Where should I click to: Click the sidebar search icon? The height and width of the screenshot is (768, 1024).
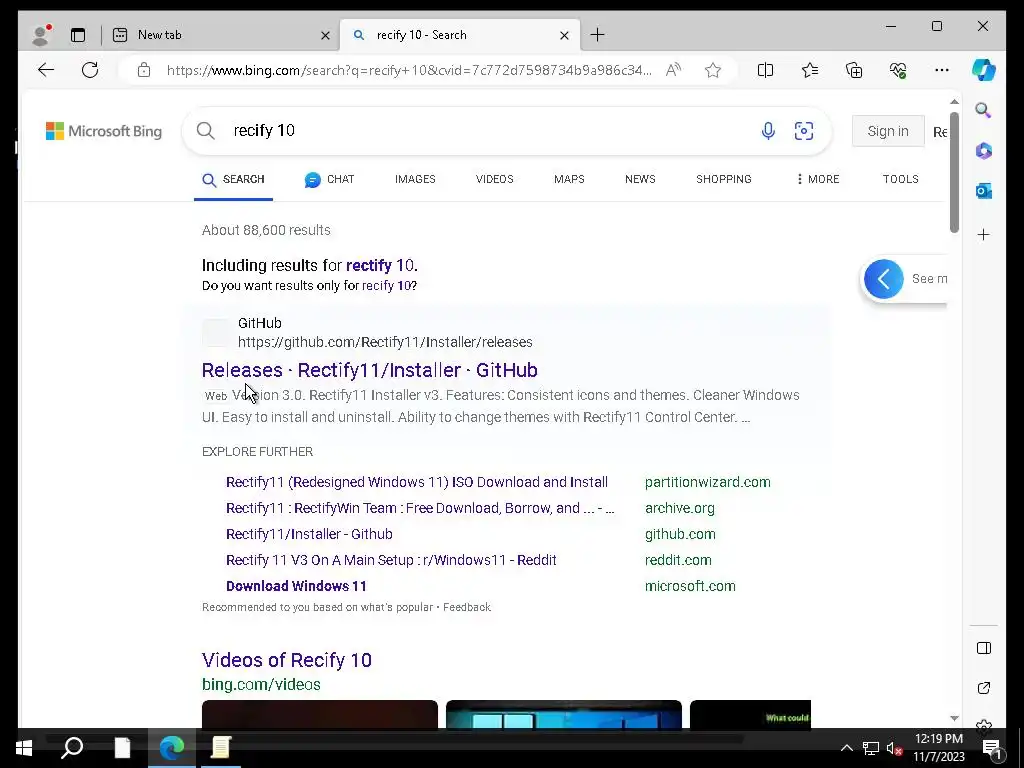click(984, 110)
